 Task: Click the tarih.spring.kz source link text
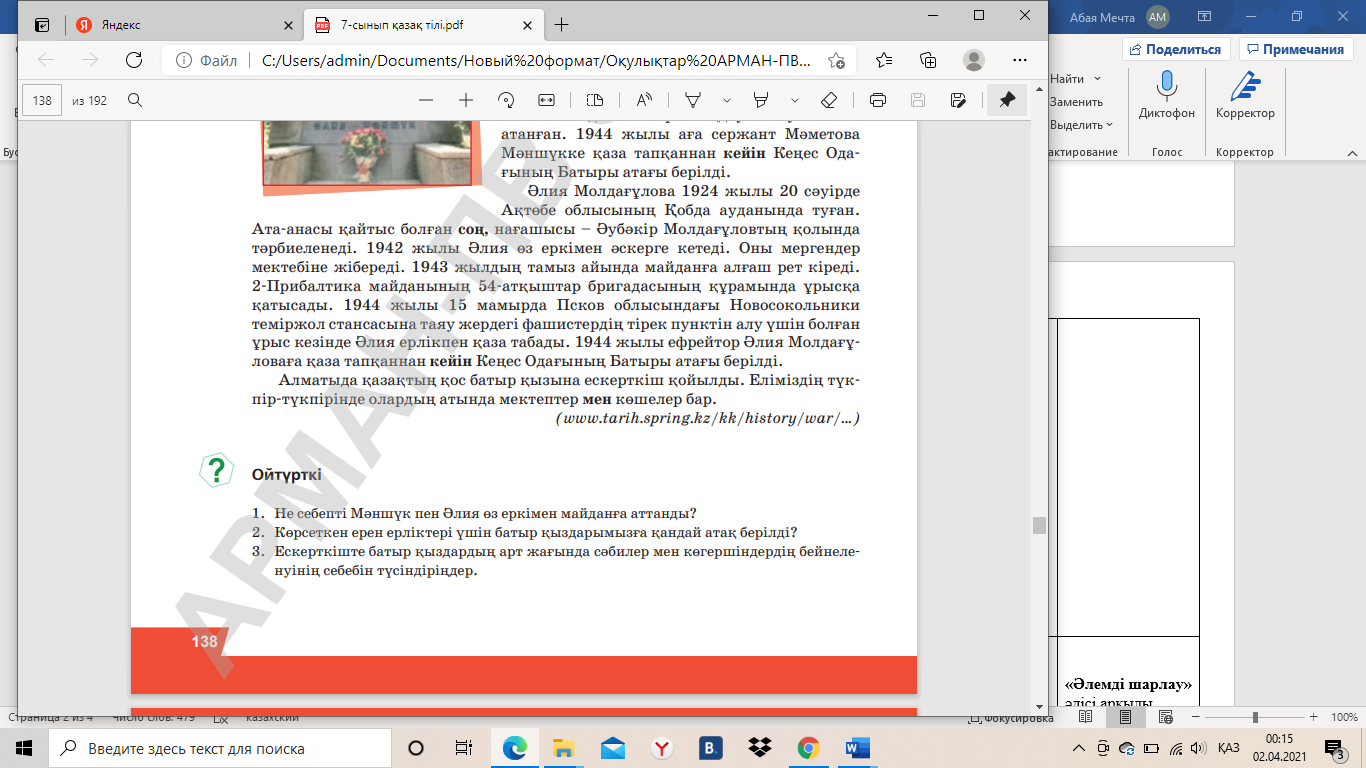(x=707, y=418)
